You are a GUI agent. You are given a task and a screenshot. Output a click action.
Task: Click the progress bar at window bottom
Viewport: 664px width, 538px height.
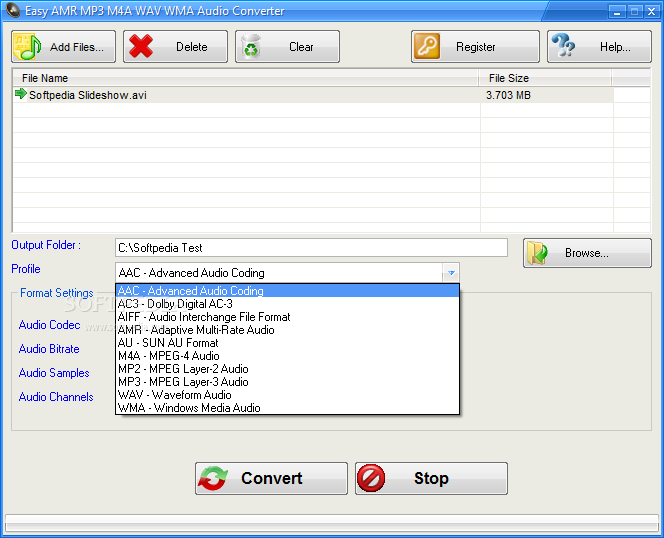coord(332,522)
